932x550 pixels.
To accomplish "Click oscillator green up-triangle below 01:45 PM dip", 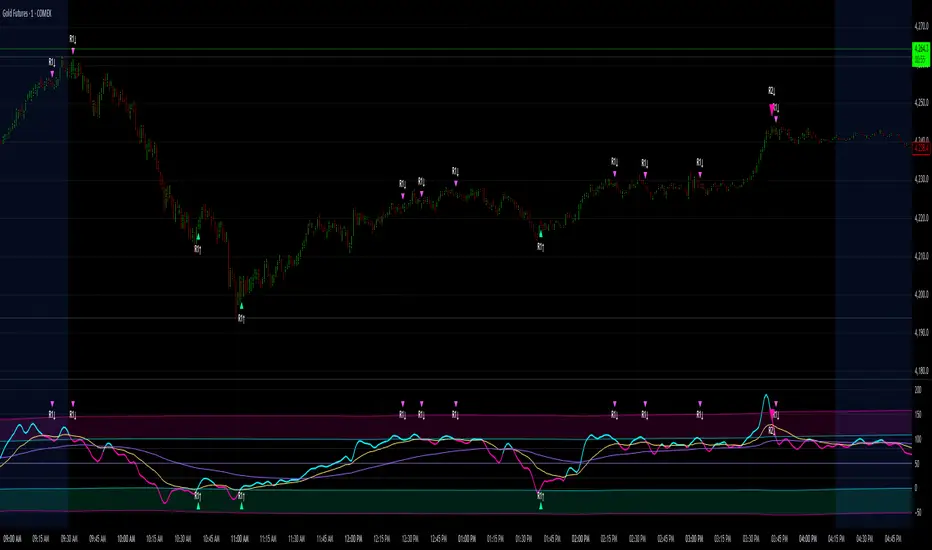I will click(x=541, y=507).
